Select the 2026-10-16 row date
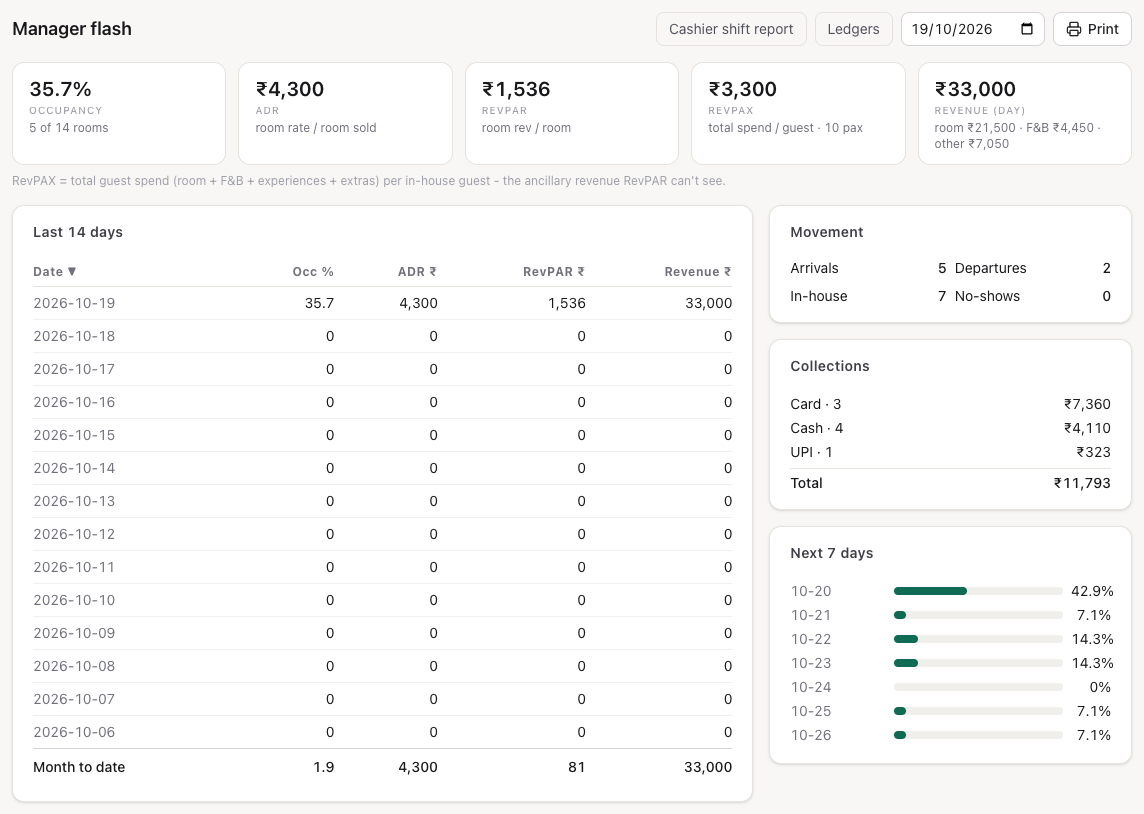This screenshot has width=1144, height=814. [x=74, y=402]
